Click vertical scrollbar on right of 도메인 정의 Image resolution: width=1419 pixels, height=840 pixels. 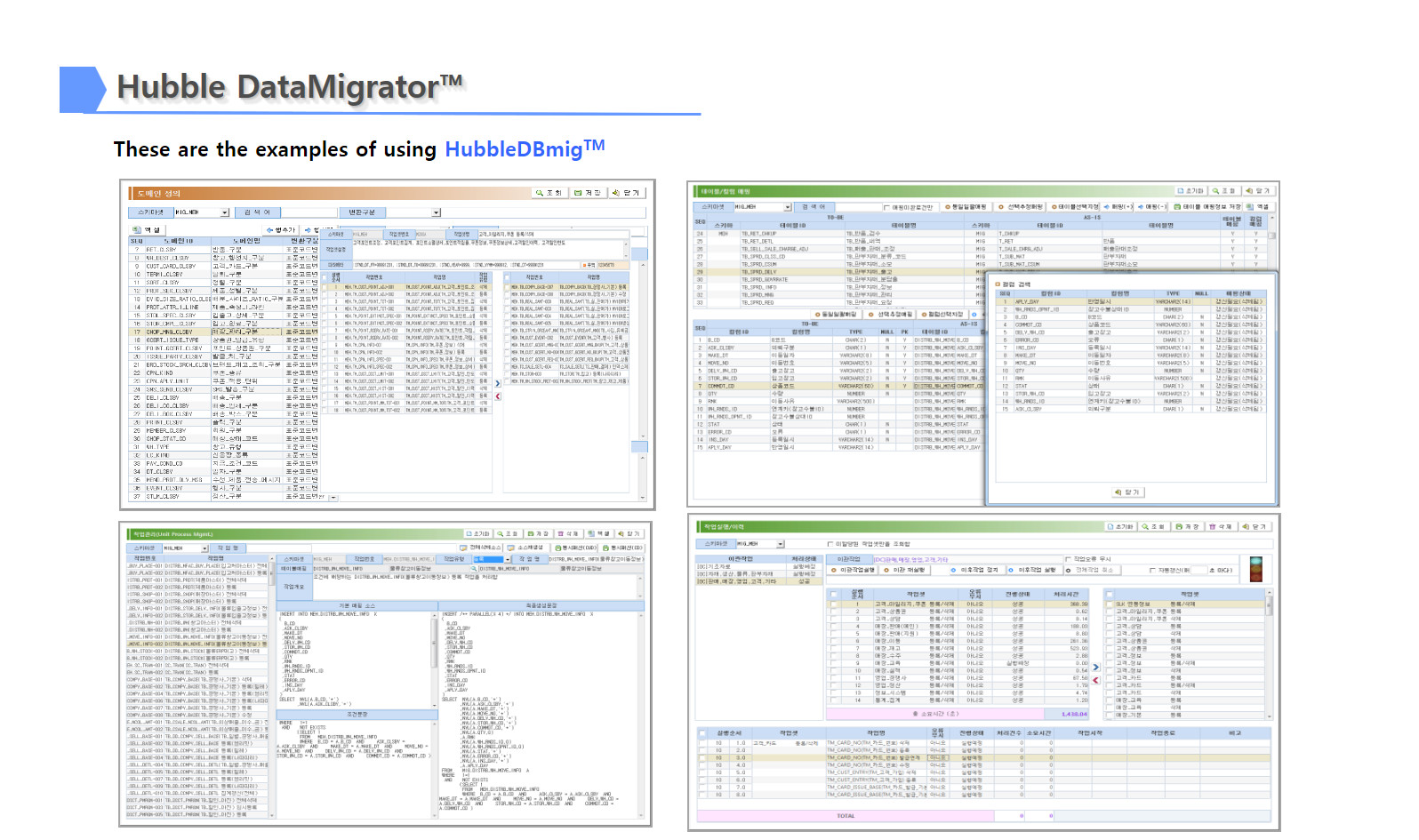644,351
